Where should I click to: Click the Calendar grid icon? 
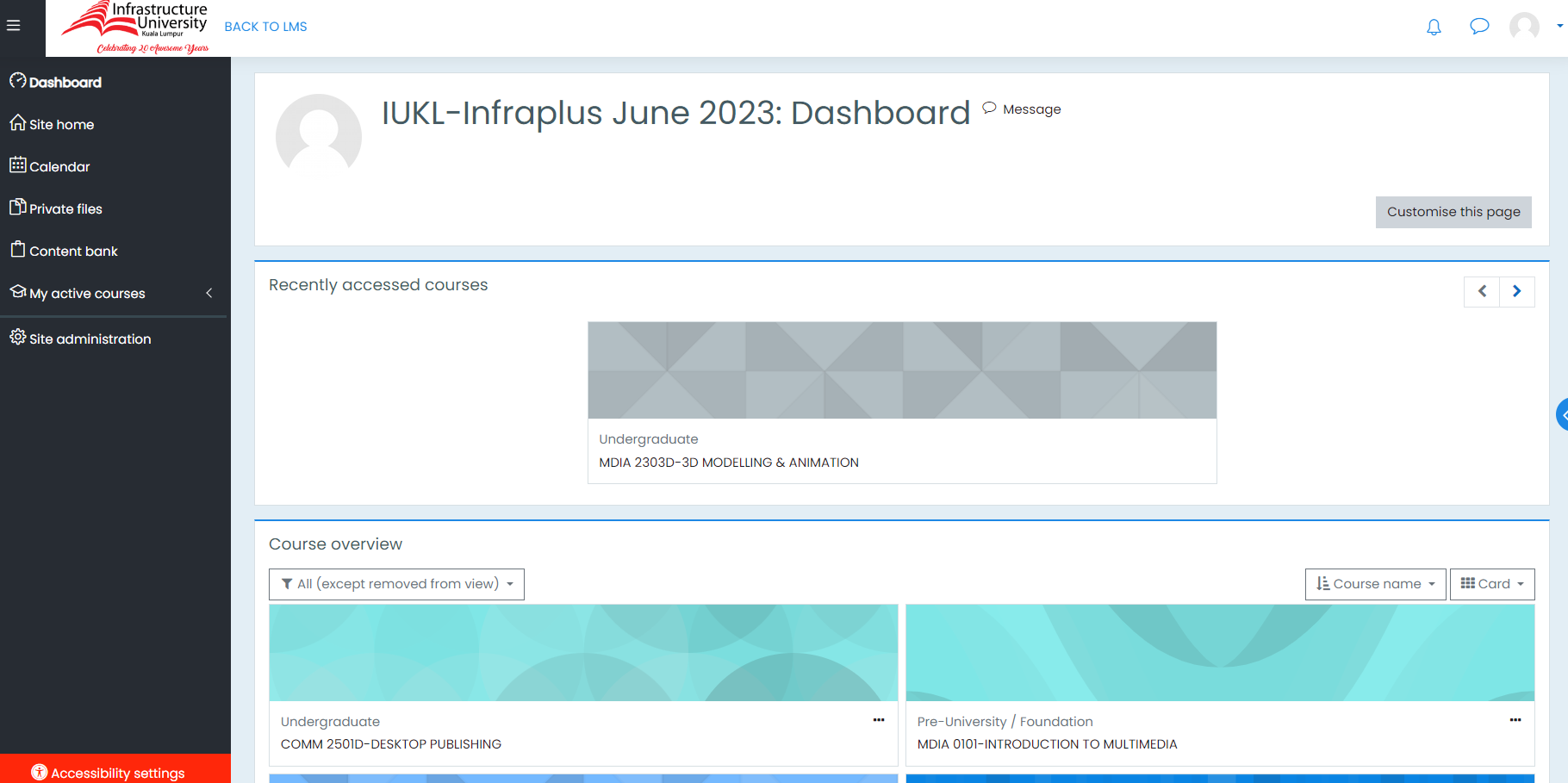17,165
